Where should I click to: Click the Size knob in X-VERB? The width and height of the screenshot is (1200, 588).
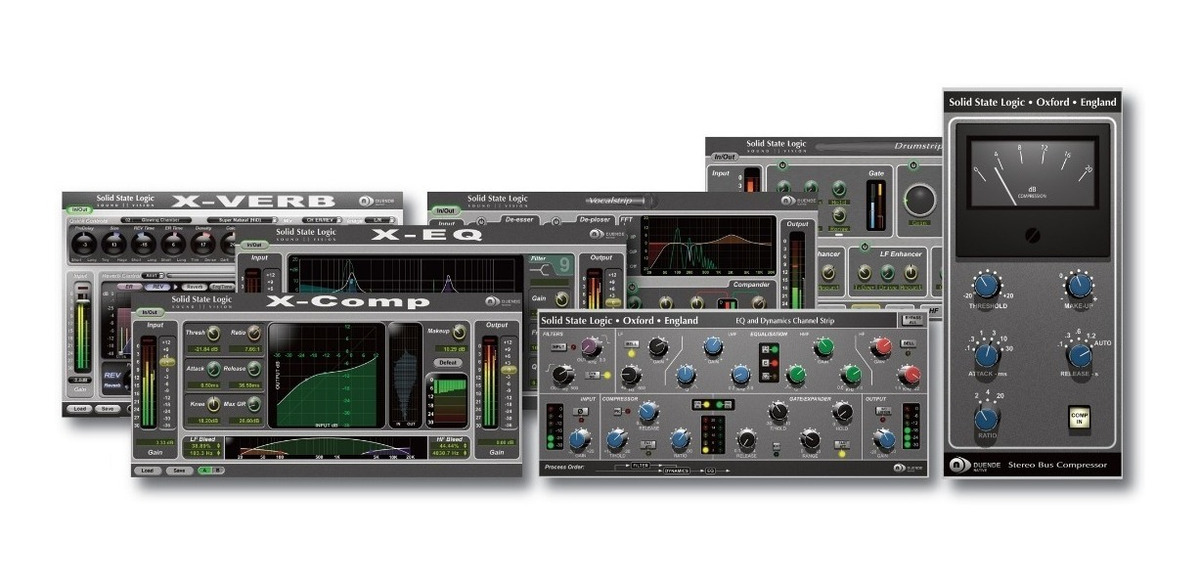(114, 244)
